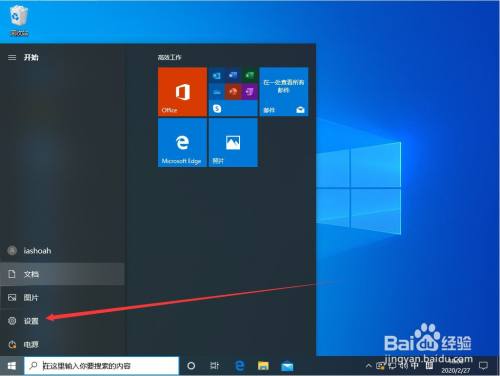500x376 pixels.
Task: Open Pictures (图片) from Start sidebar
Action: coord(62,297)
